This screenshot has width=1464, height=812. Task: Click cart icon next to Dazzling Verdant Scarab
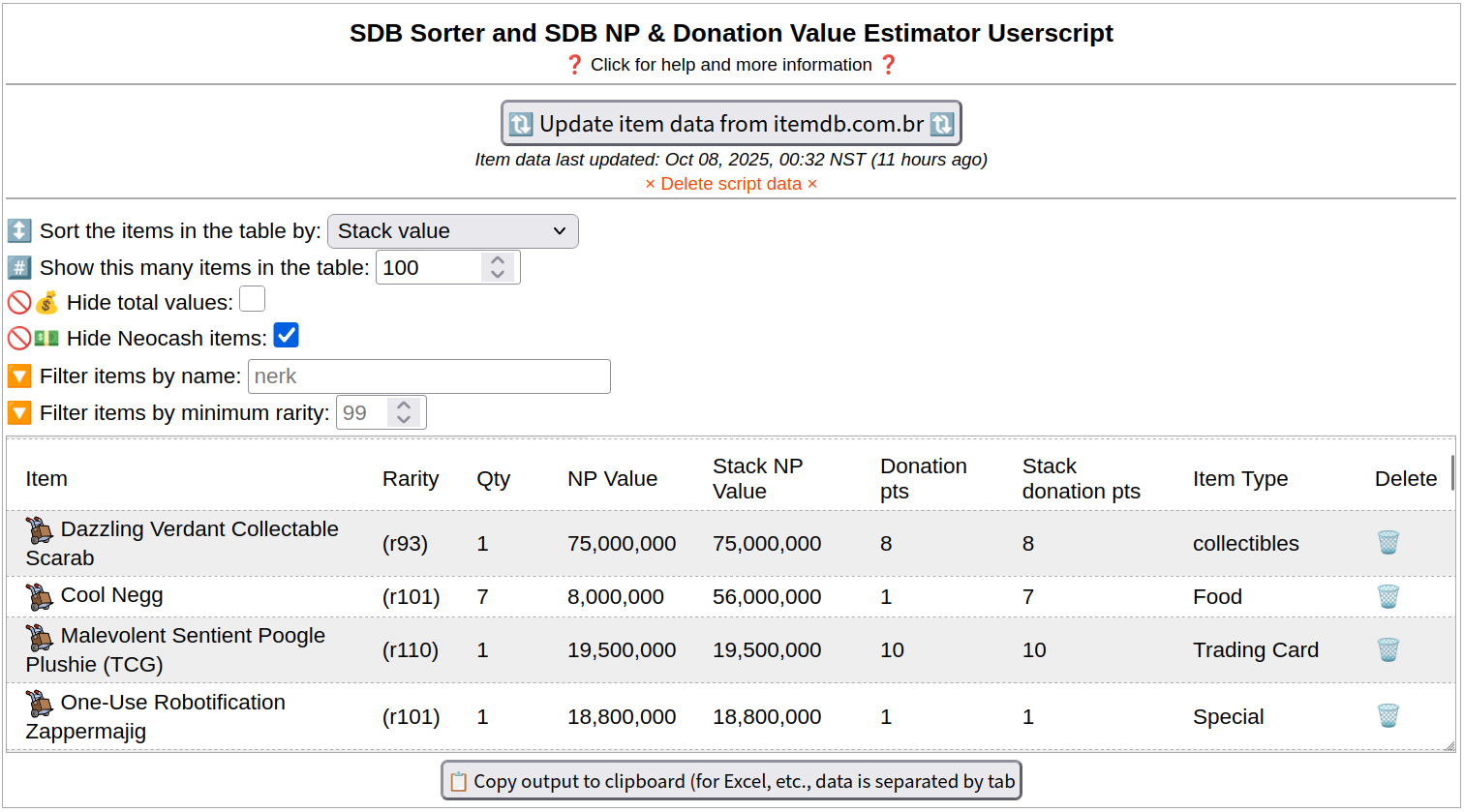tap(40, 529)
